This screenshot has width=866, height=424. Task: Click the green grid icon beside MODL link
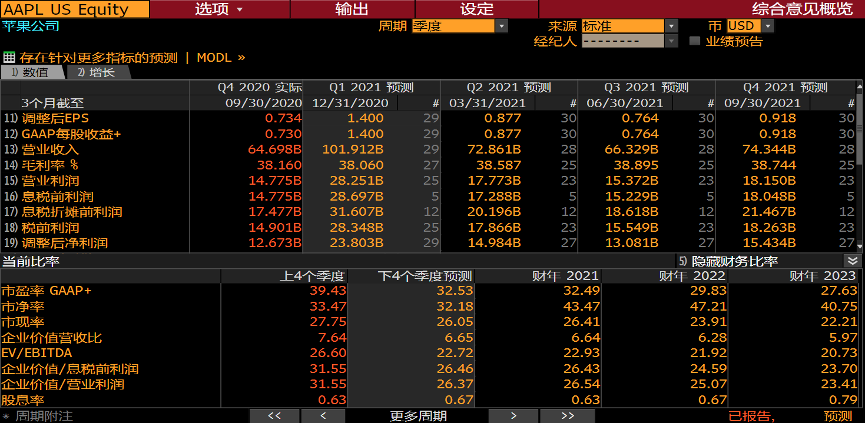(x=8, y=57)
